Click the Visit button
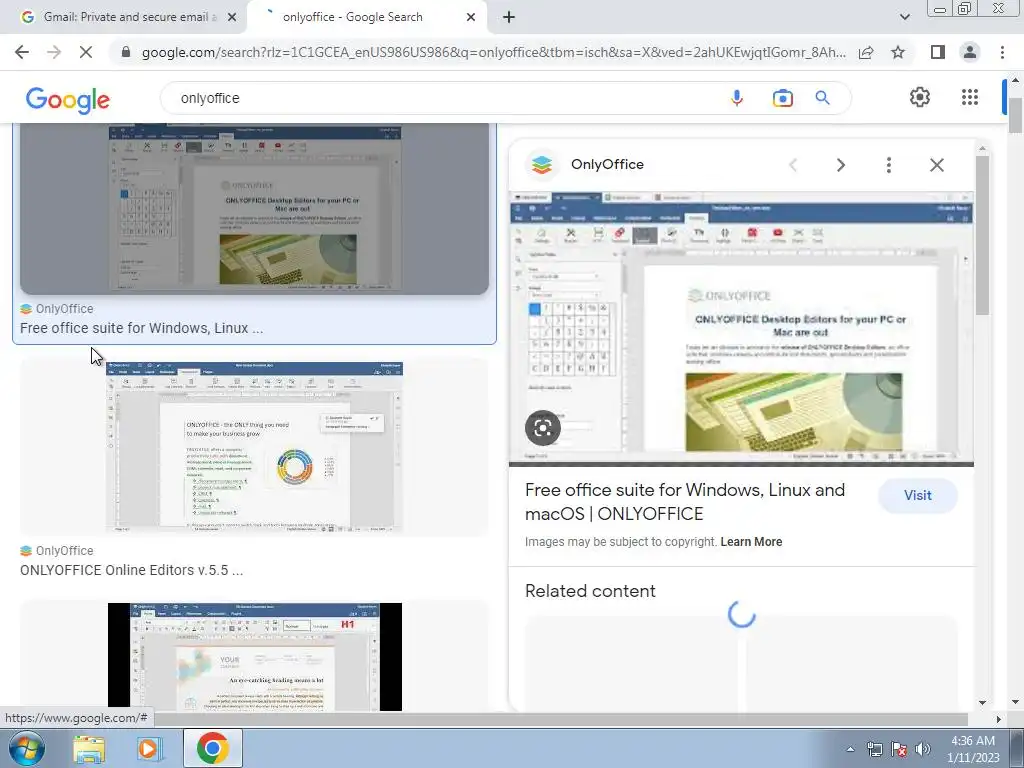 tap(918, 496)
